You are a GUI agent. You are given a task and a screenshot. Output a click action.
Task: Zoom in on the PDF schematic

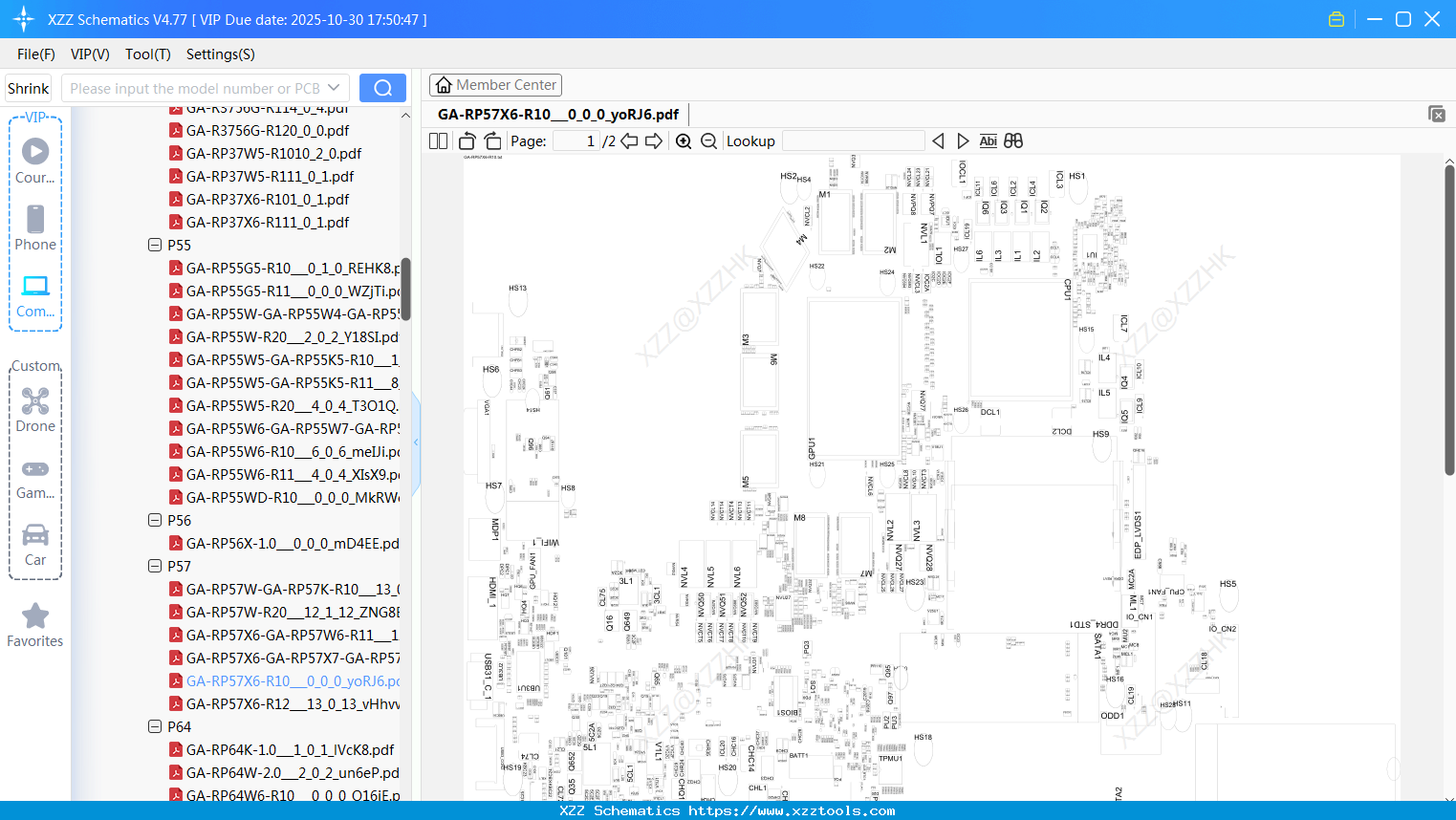[x=684, y=141]
